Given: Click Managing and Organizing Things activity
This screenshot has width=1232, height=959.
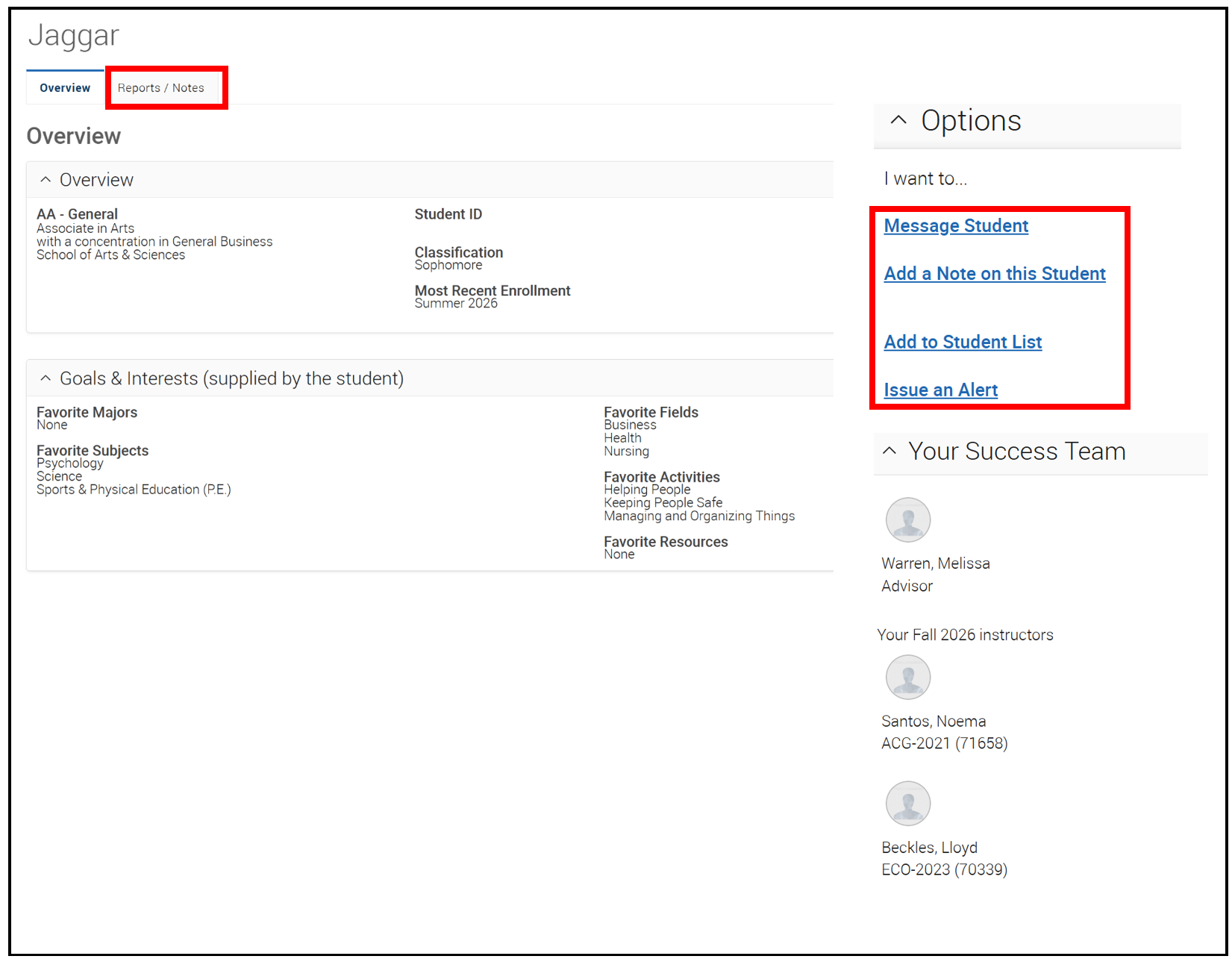Looking at the screenshot, I should coord(699,516).
